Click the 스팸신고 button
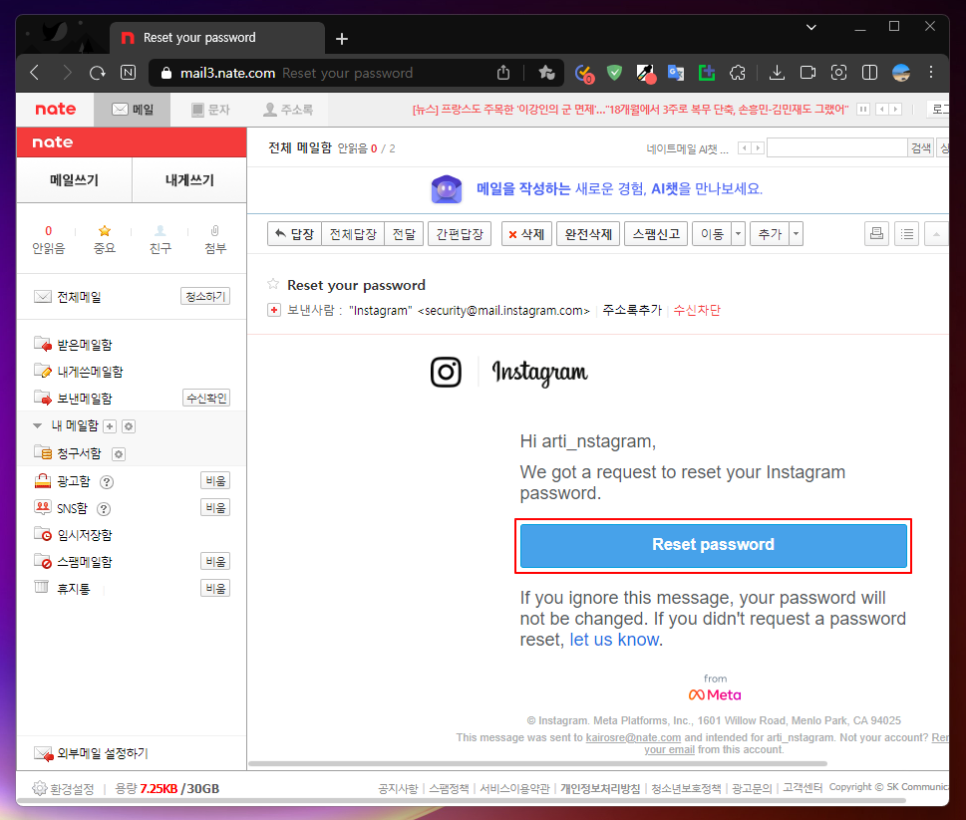 point(656,233)
